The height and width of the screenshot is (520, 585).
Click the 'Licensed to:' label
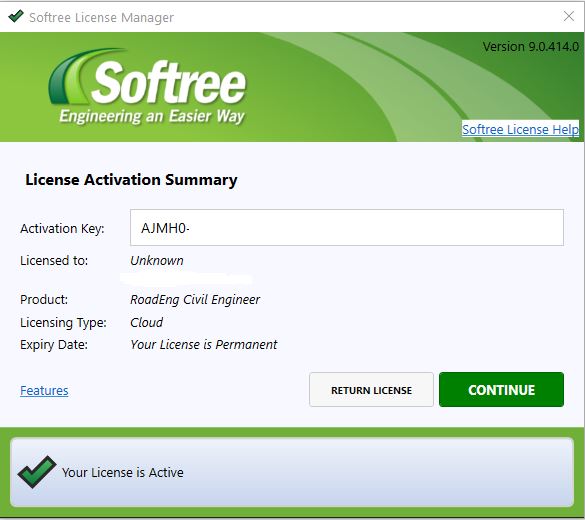54,260
